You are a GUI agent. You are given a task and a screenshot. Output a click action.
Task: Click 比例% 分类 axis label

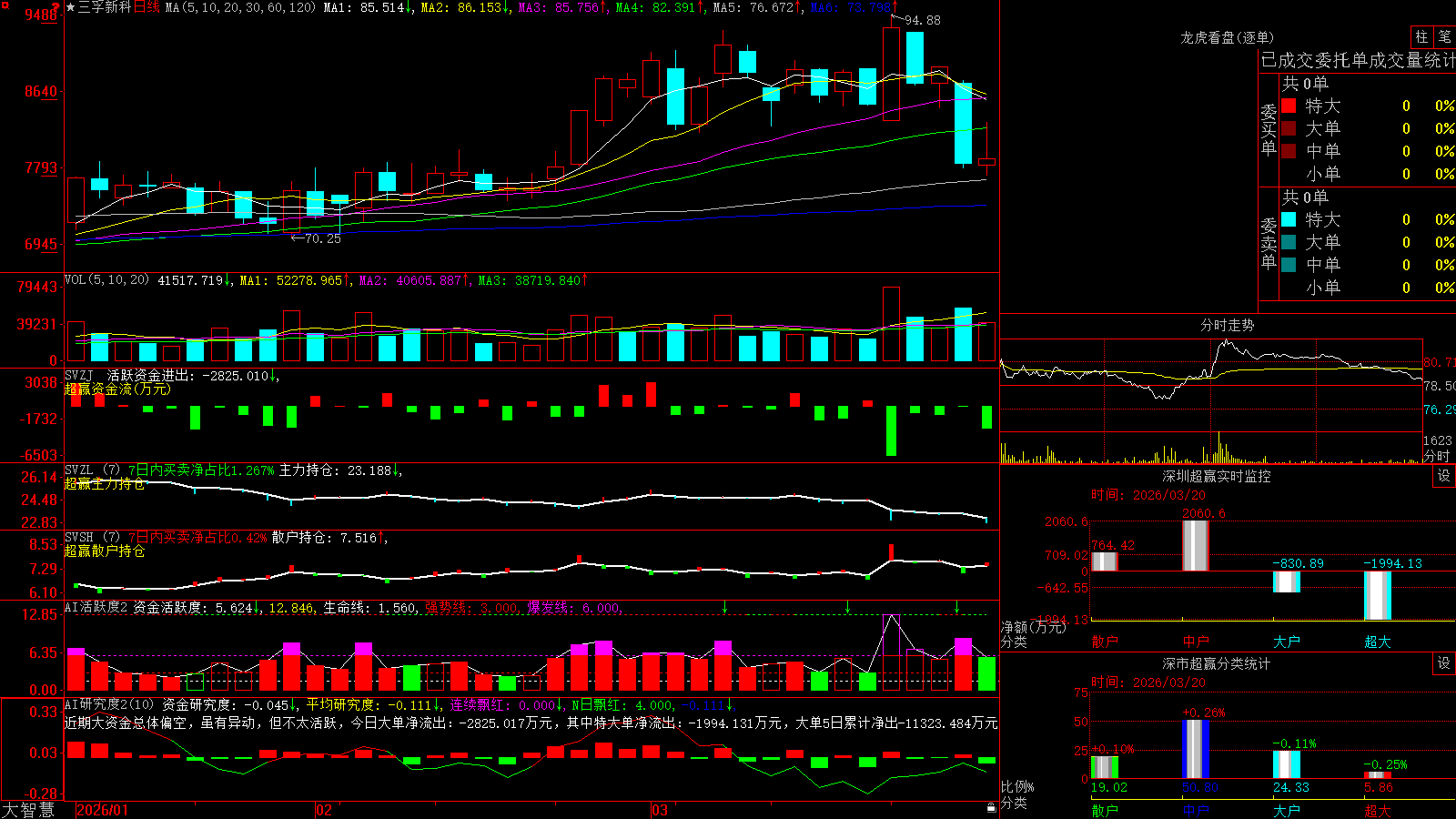tap(1017, 794)
